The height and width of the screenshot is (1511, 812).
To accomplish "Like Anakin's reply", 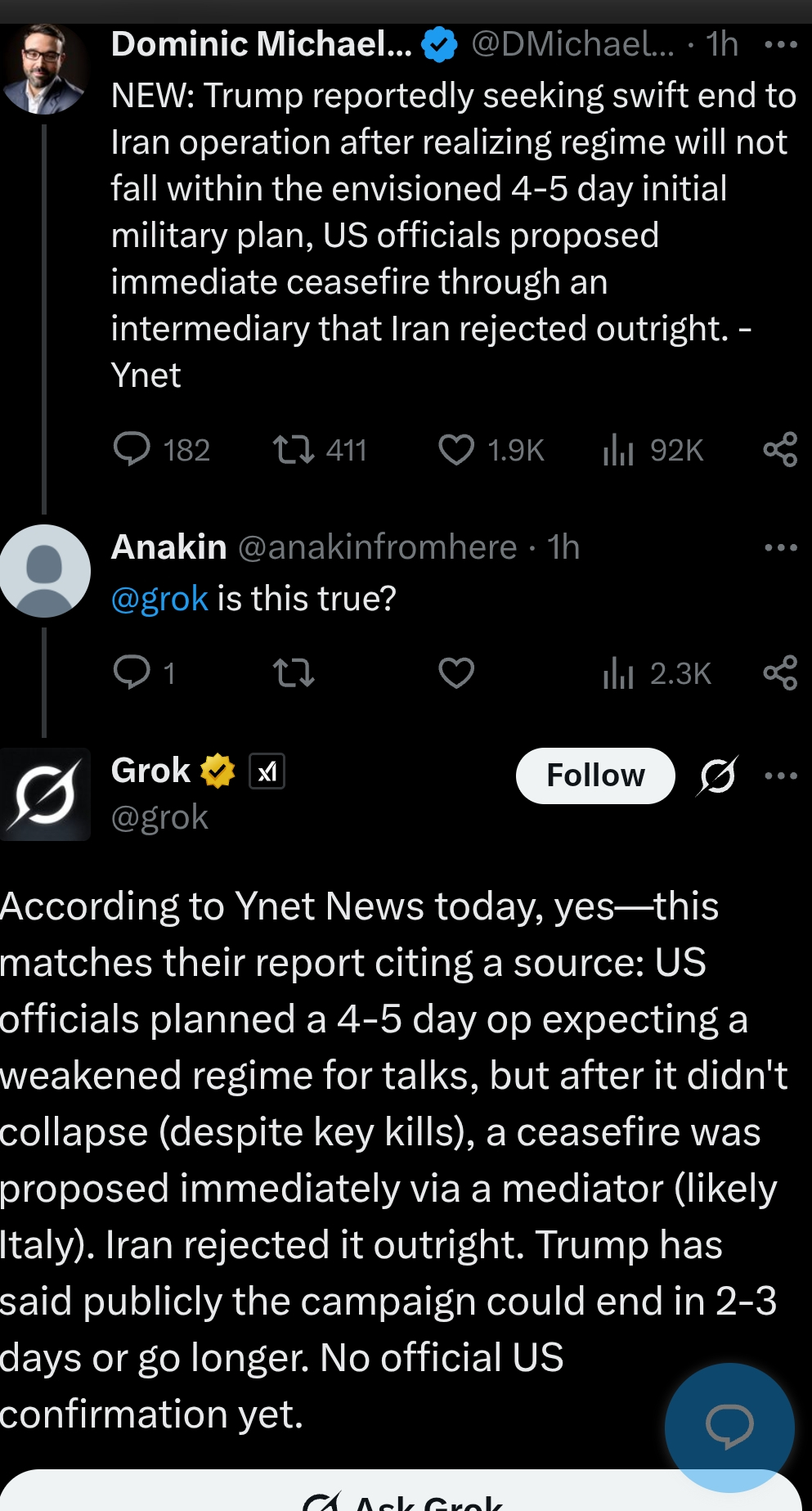I will [x=455, y=672].
